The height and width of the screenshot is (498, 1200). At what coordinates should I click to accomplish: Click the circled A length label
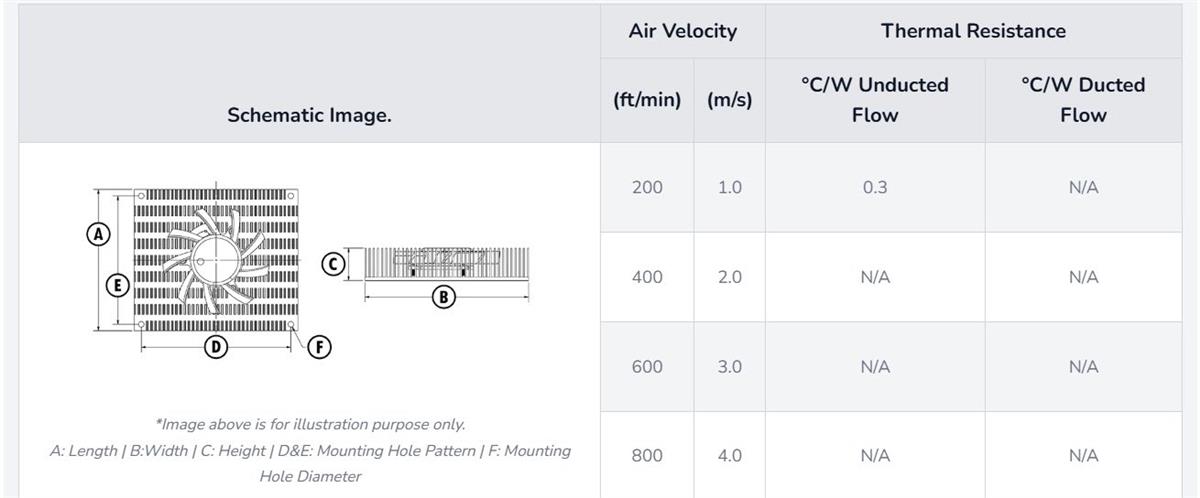click(x=97, y=234)
